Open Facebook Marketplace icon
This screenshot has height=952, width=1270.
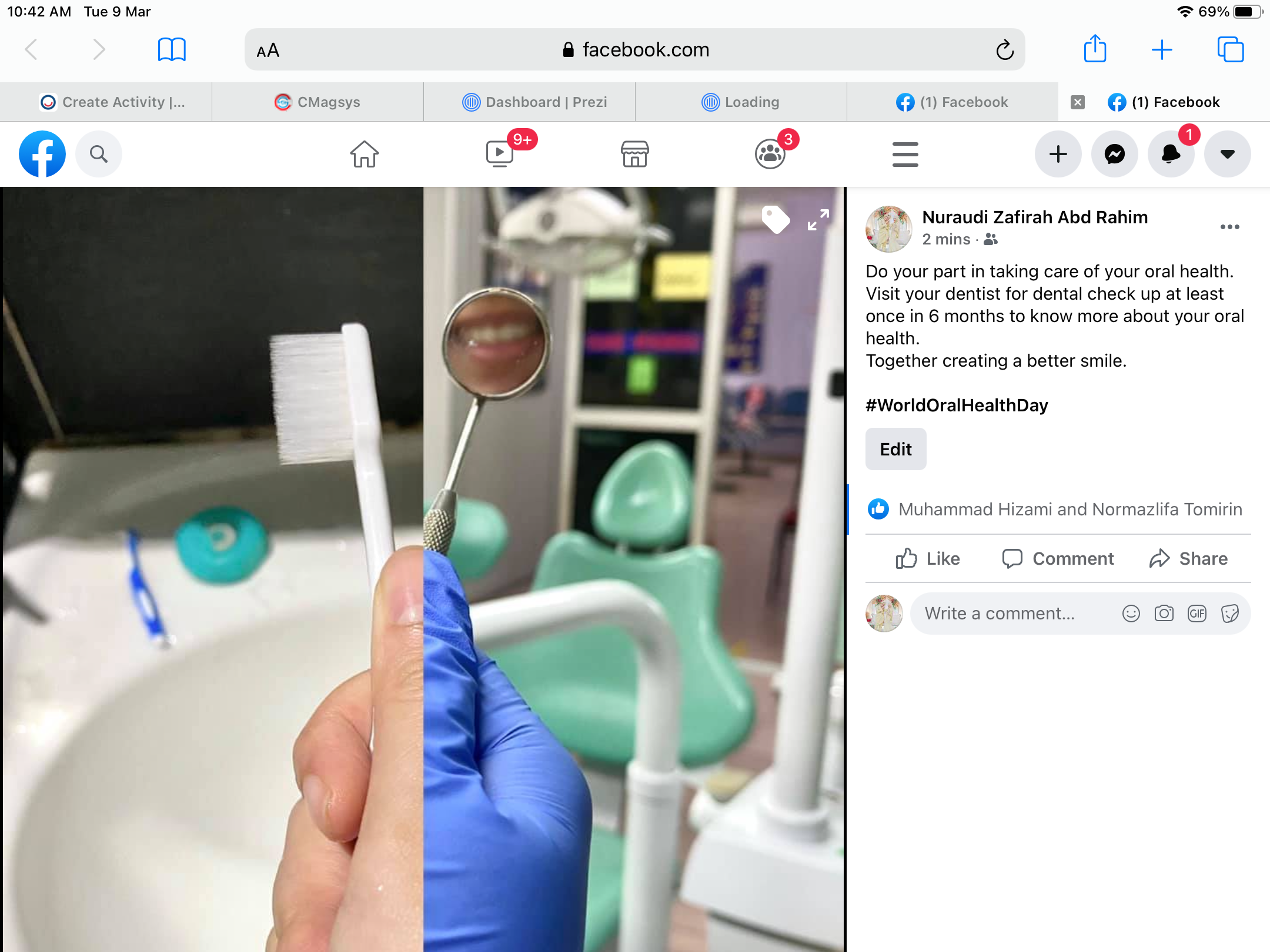(x=635, y=154)
